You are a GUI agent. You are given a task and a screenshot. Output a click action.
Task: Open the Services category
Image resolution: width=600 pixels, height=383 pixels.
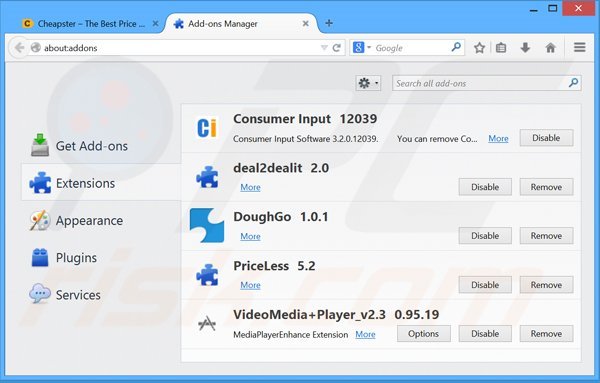(x=101, y=295)
